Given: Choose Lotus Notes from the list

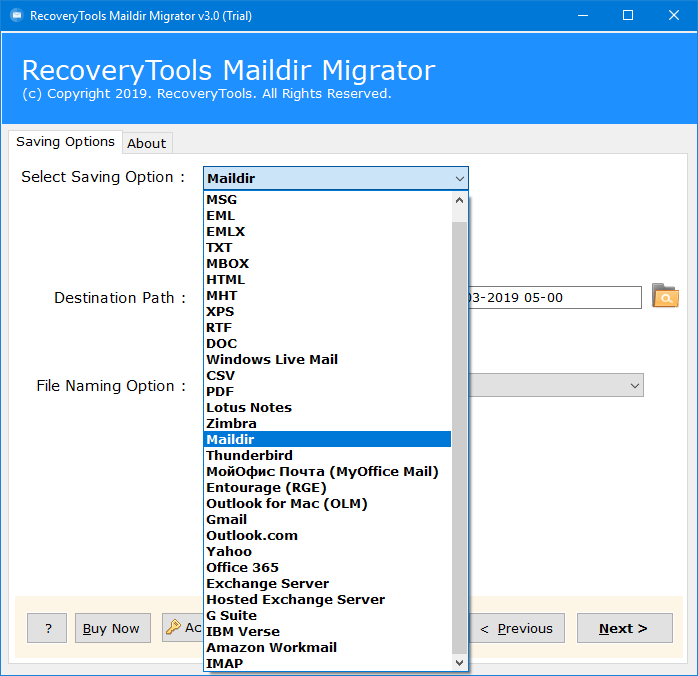Looking at the screenshot, I should (x=328, y=408).
